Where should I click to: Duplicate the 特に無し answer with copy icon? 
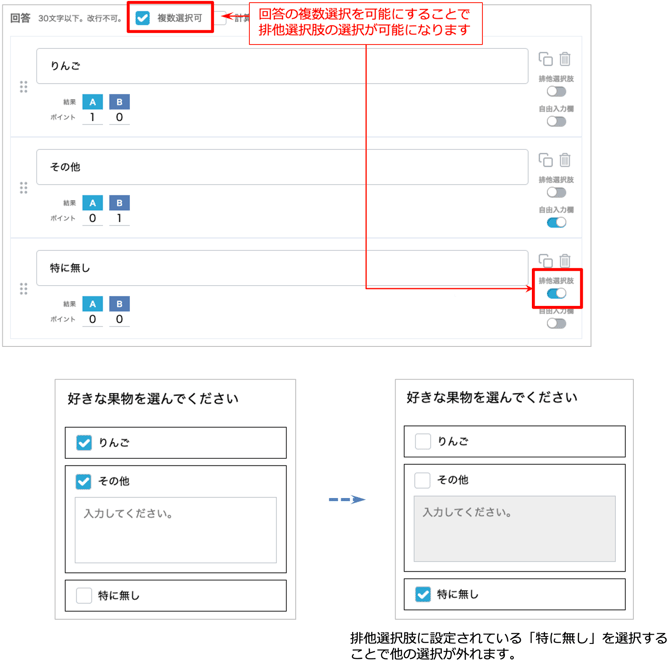[x=545, y=260]
